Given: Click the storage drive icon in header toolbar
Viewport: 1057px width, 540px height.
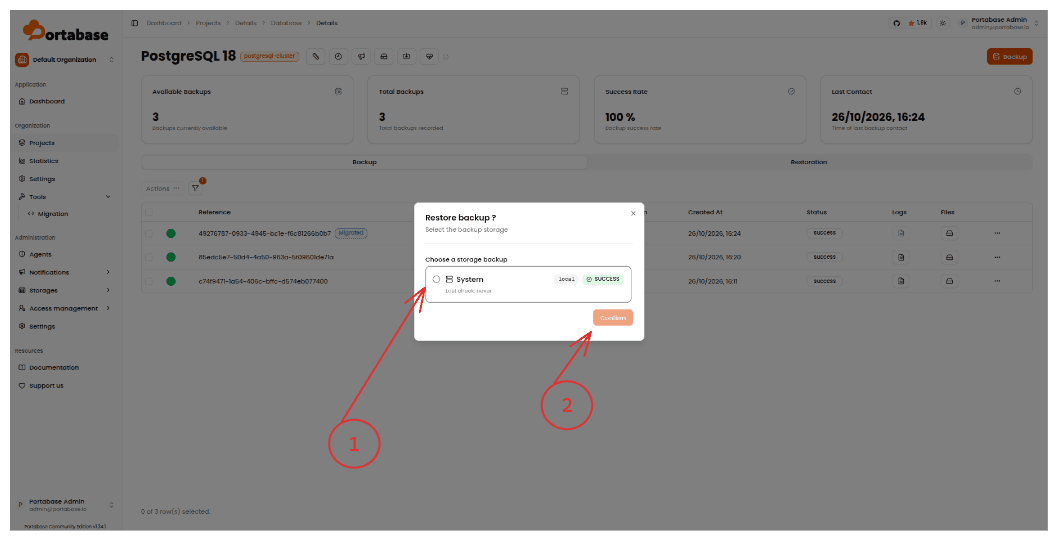Looking at the screenshot, I should coord(384,57).
